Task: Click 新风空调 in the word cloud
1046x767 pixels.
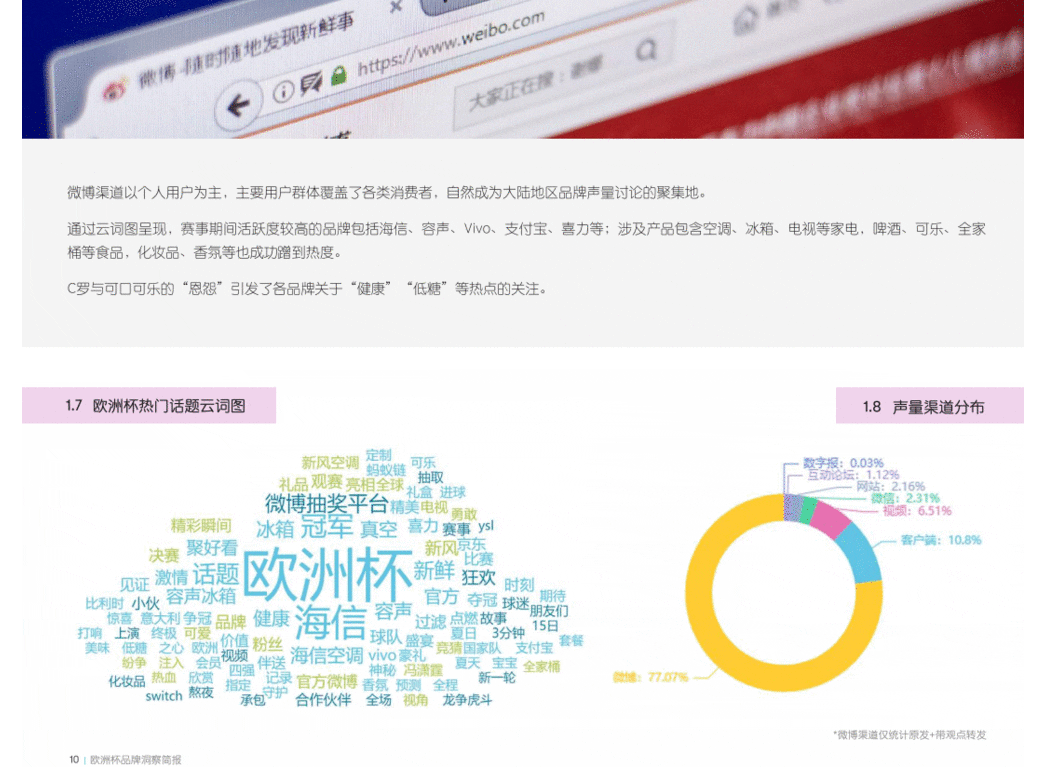Action: [x=330, y=463]
